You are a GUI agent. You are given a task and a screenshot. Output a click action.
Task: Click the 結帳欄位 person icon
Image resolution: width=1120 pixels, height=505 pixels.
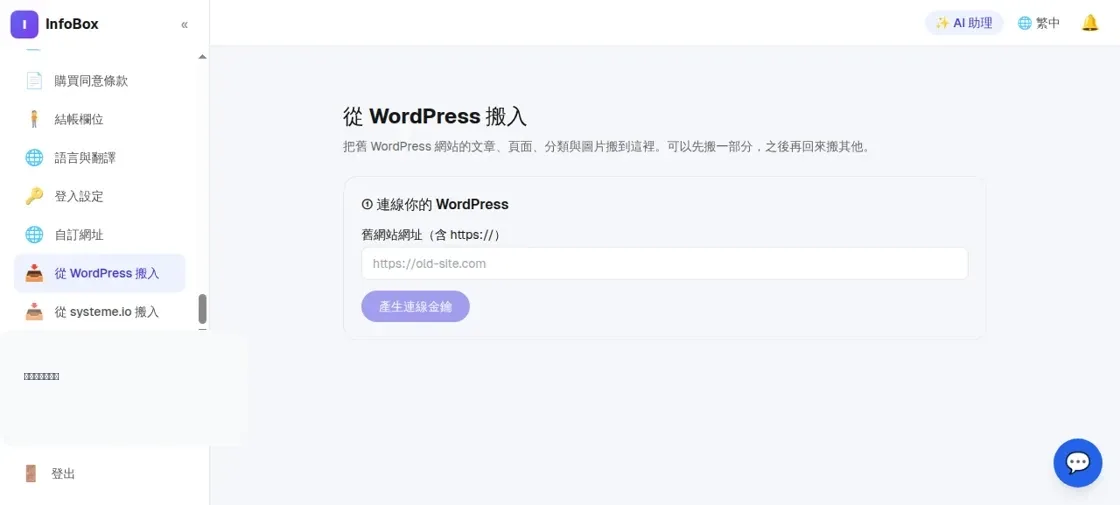[x=34, y=119]
